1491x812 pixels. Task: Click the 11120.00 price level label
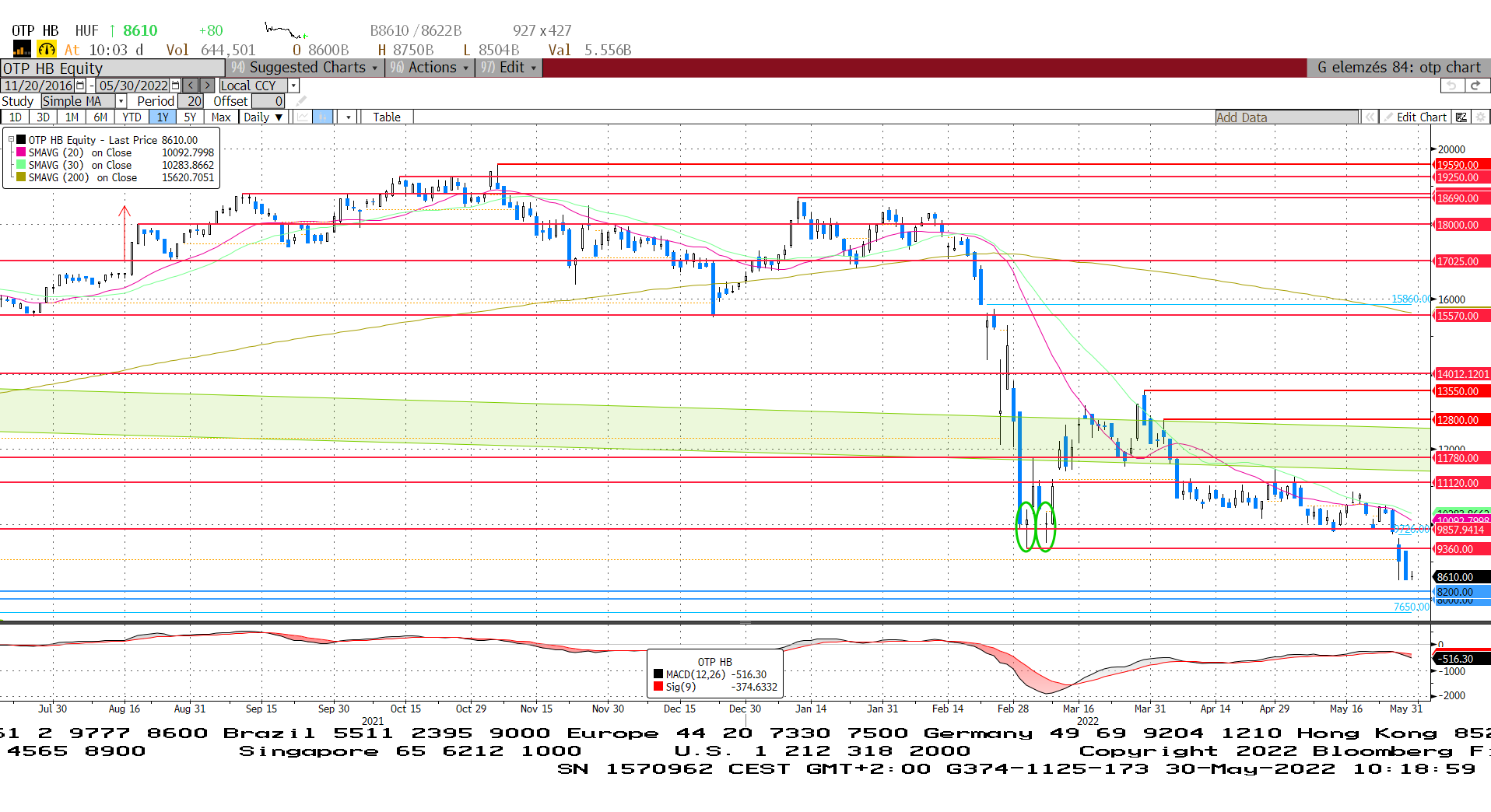(x=1462, y=483)
